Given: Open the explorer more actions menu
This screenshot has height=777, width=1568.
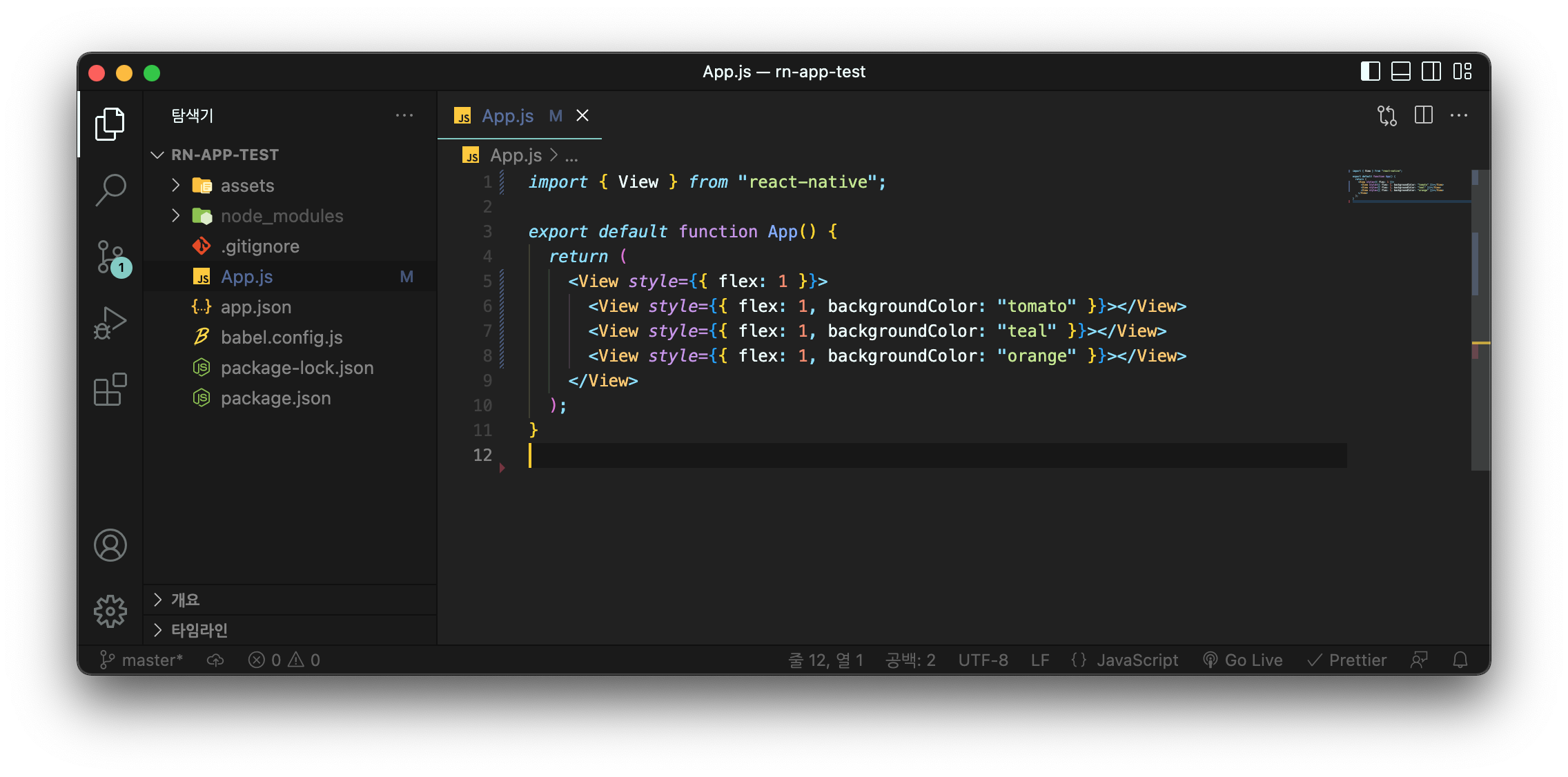Looking at the screenshot, I should (404, 116).
